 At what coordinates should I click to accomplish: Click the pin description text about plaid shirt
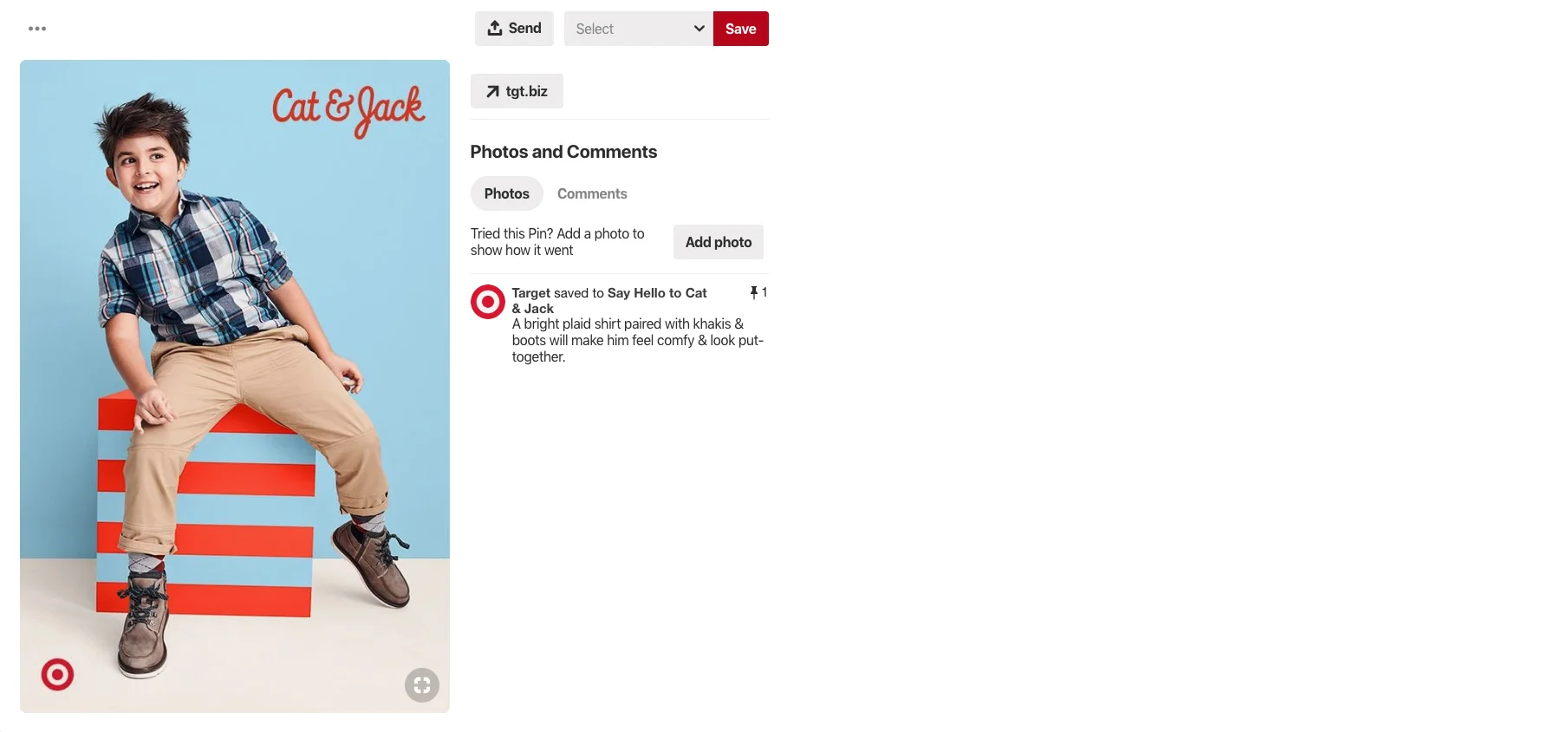[638, 340]
